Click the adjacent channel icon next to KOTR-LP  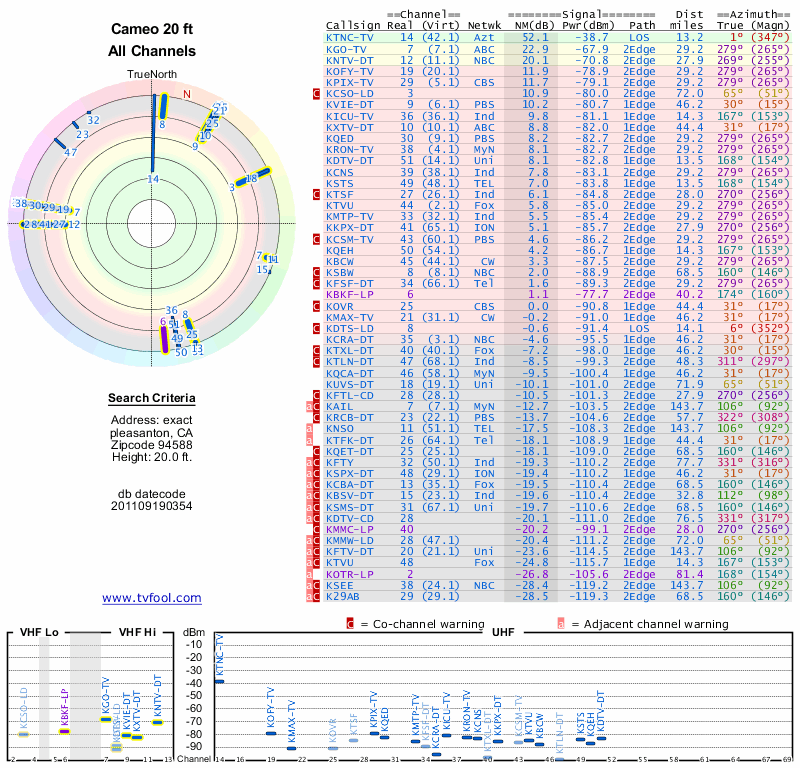tap(310, 574)
